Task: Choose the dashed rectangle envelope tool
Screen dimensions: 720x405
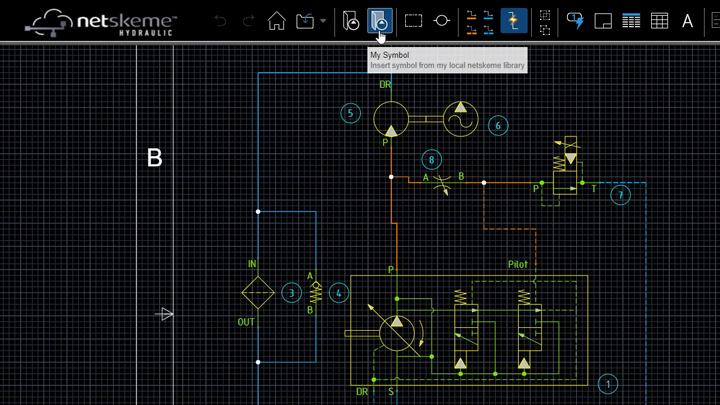Action: [x=413, y=21]
